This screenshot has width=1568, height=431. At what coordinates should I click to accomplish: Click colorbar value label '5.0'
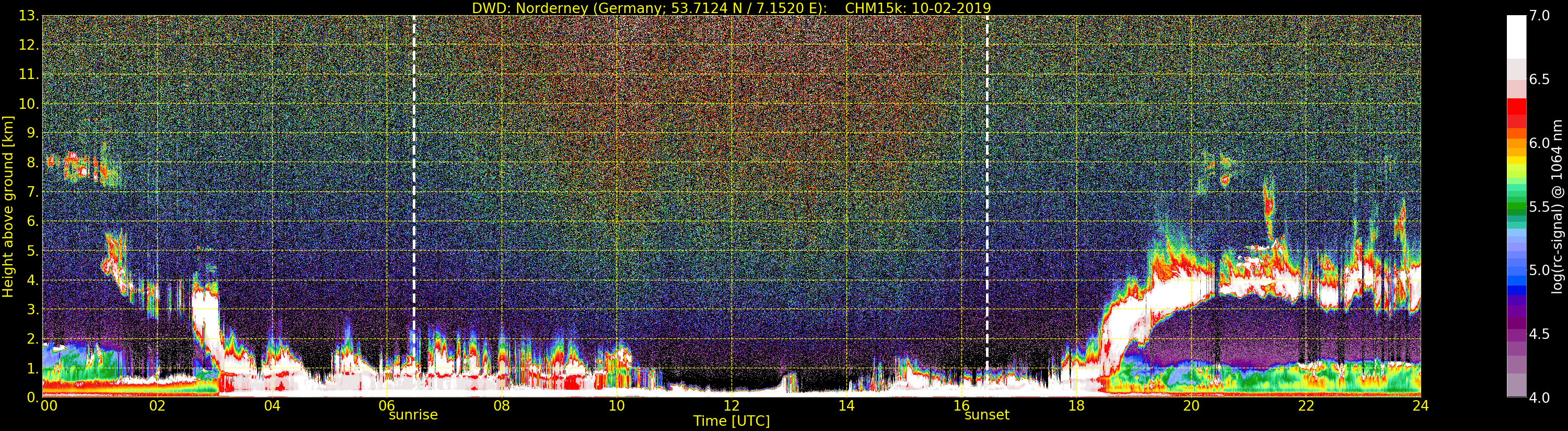pyautogui.click(x=1539, y=270)
